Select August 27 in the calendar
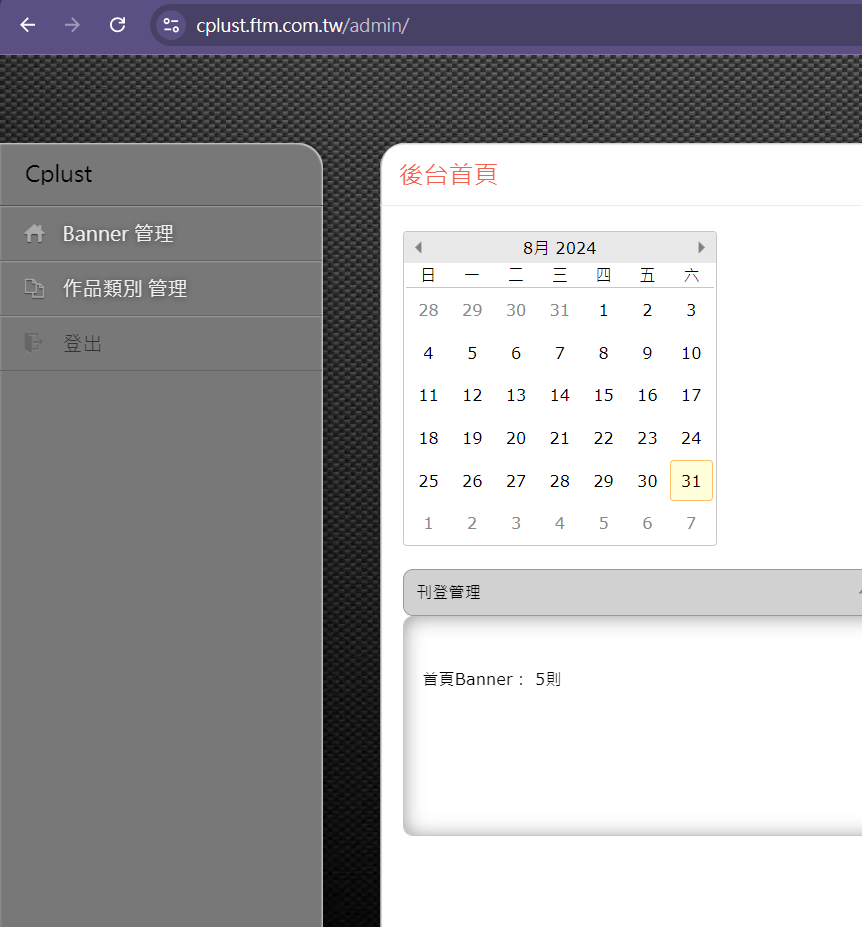 516,481
